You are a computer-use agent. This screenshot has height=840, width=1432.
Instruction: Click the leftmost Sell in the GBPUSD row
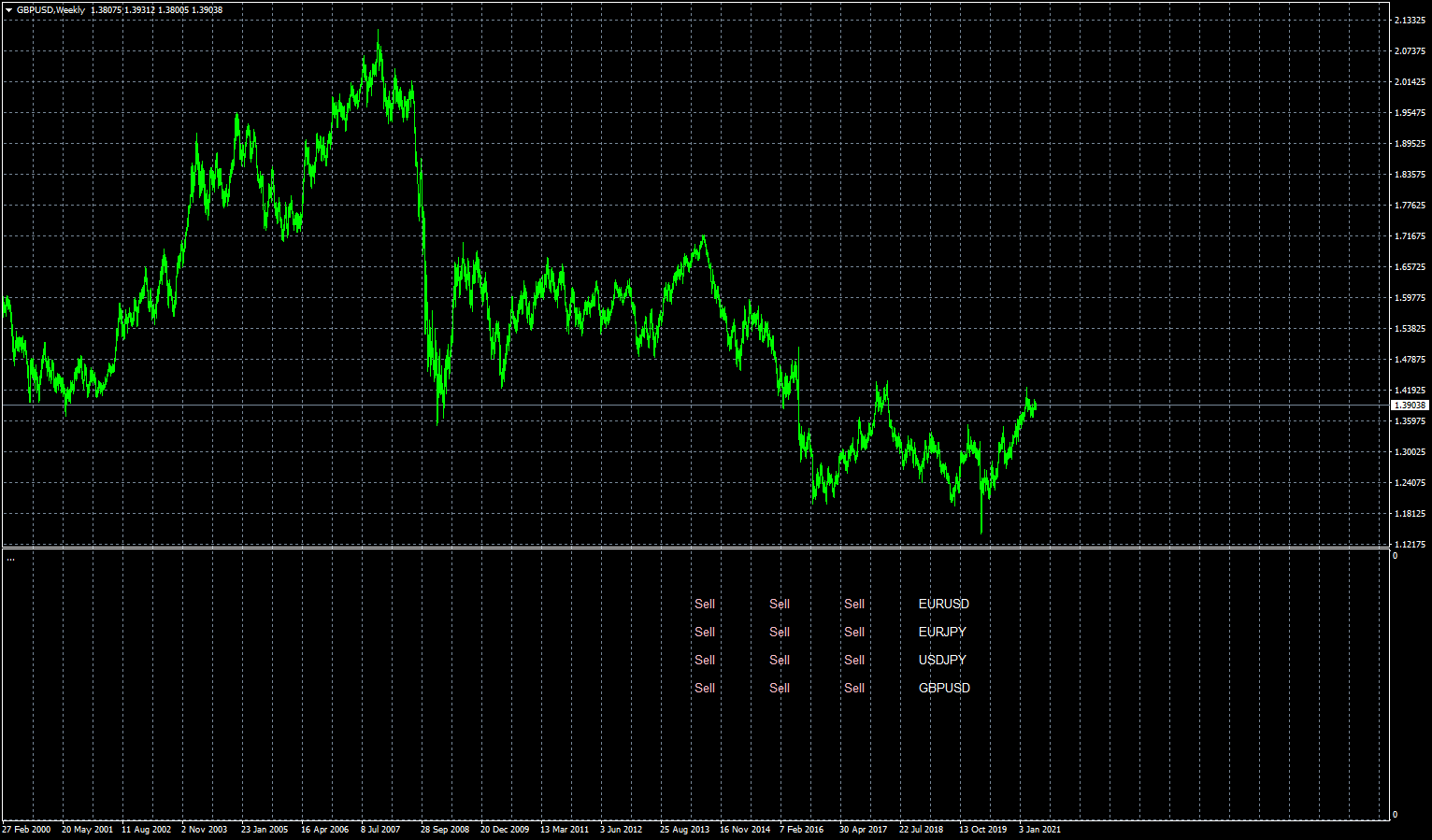click(705, 688)
